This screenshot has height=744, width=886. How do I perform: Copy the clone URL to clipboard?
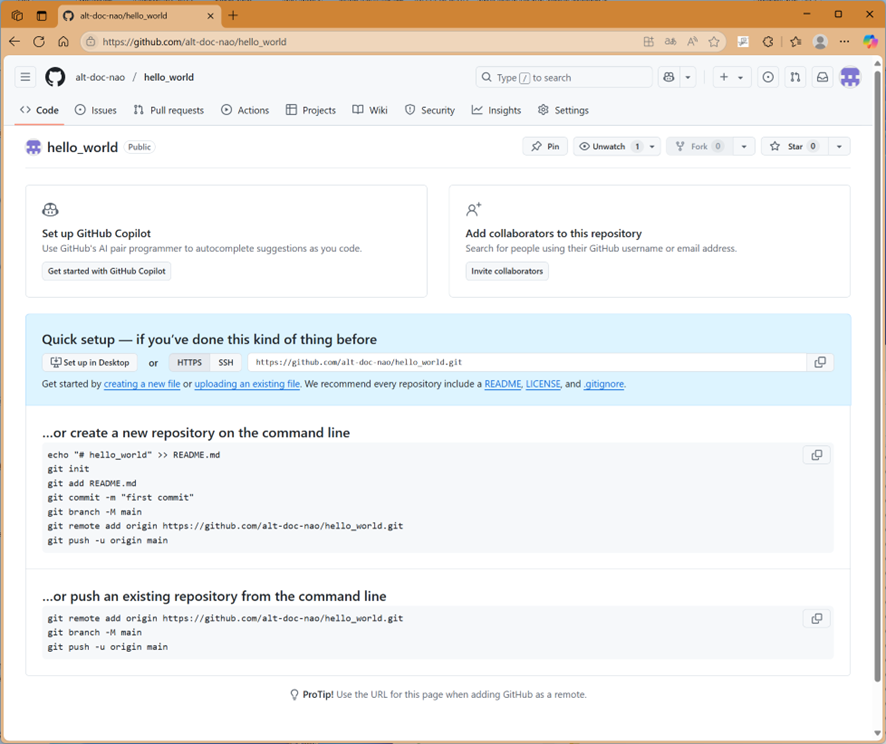pyautogui.click(x=820, y=363)
